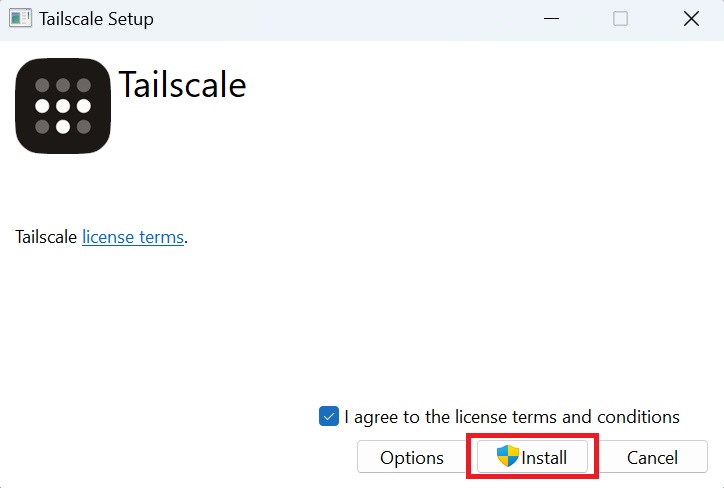Click the "Tailscale Setup" title bar text
The height and width of the screenshot is (490, 724).
(x=96, y=19)
